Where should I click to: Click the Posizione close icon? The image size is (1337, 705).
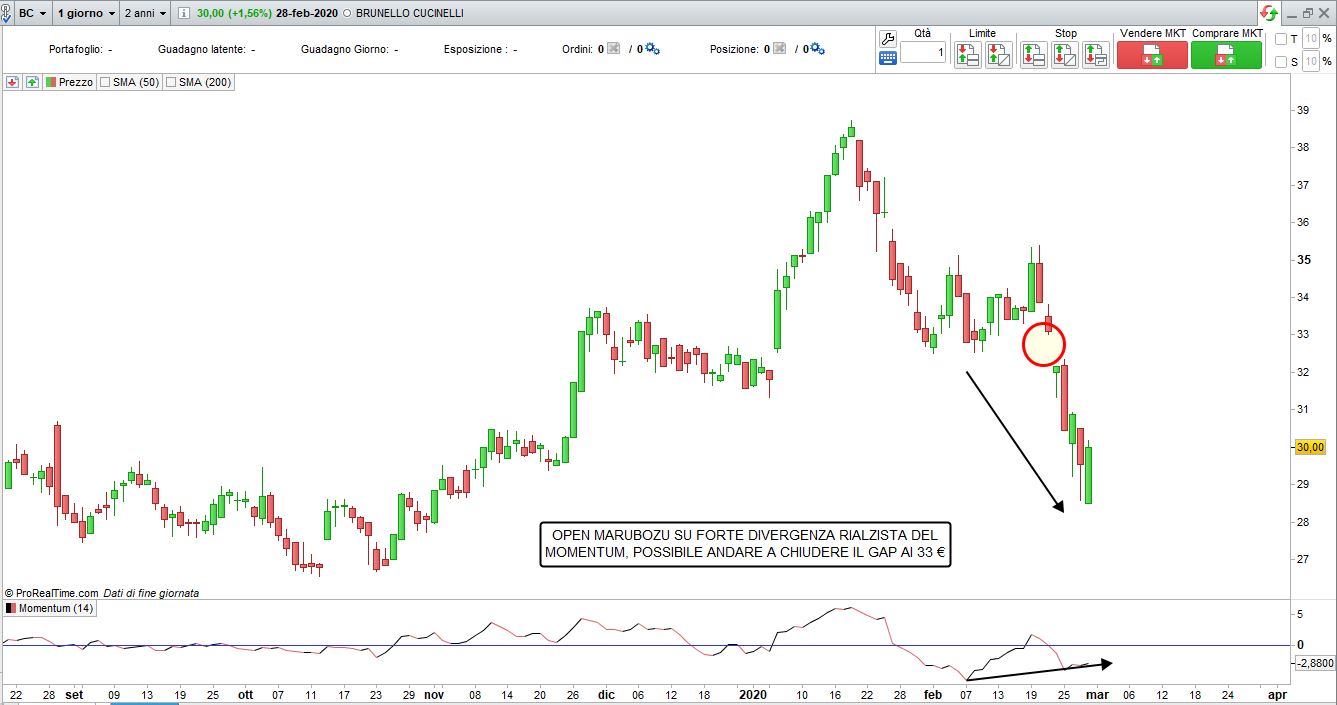pos(780,48)
